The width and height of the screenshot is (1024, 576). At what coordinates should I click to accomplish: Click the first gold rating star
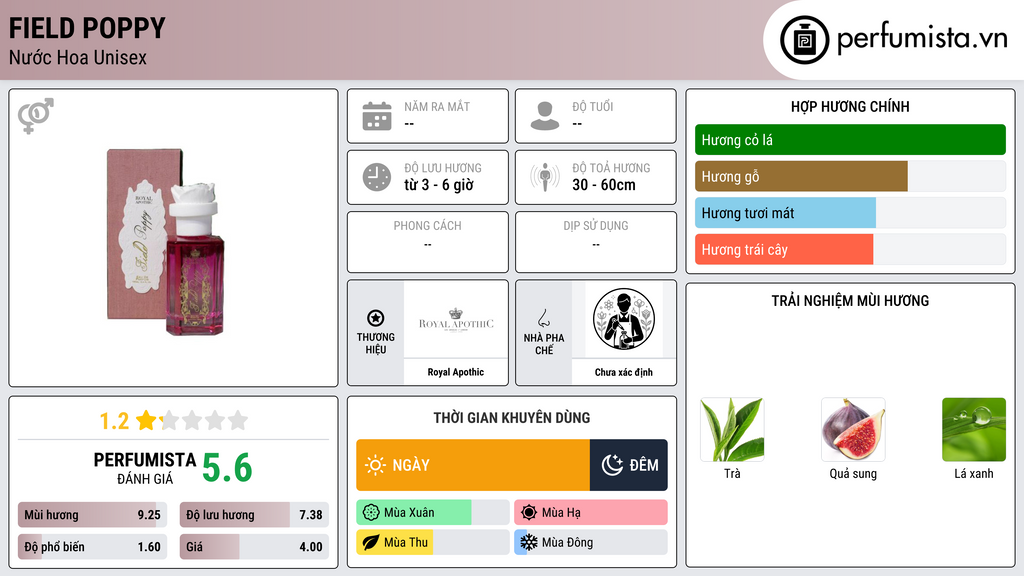click(x=146, y=420)
